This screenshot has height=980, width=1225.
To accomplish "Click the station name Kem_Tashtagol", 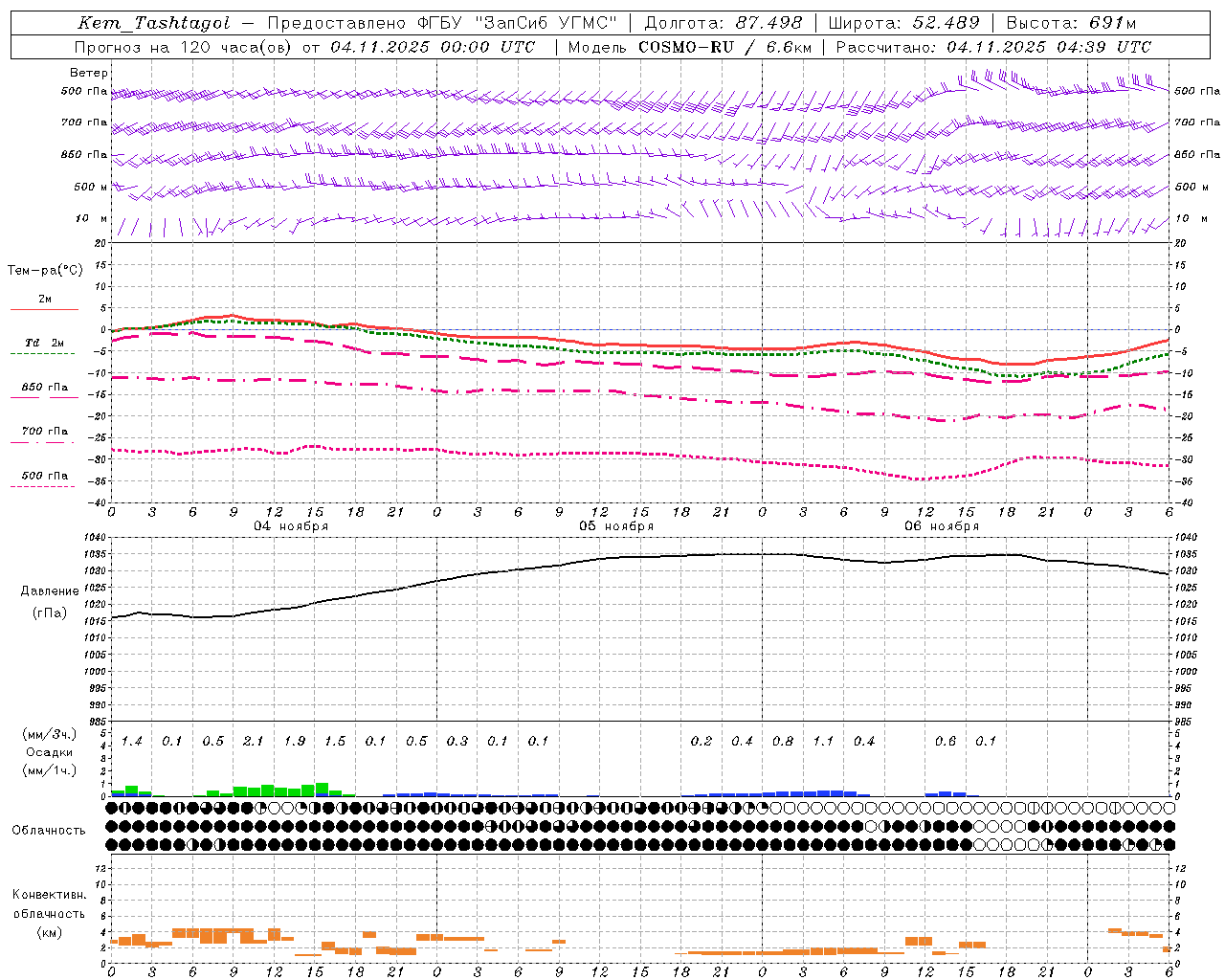I will point(154,23).
